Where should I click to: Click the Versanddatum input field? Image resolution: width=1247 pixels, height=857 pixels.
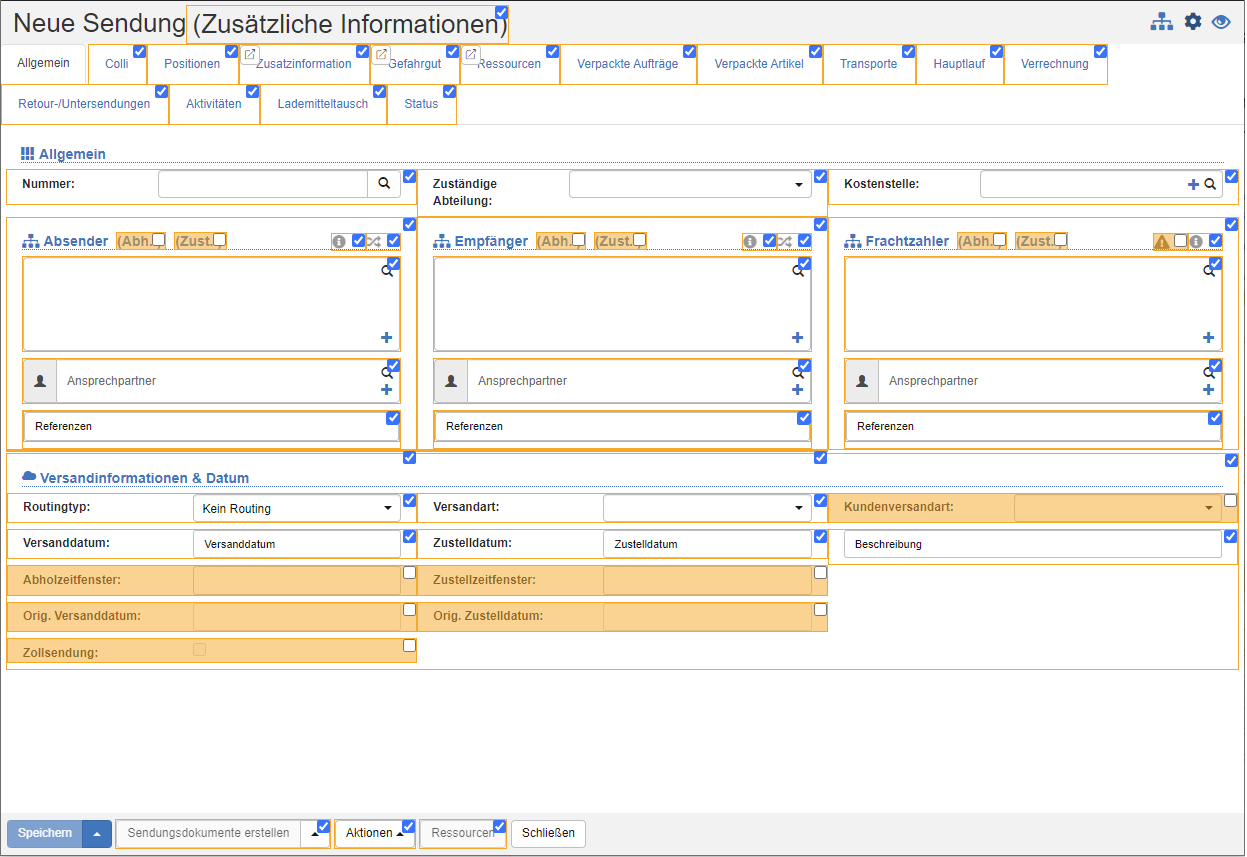tap(290, 543)
